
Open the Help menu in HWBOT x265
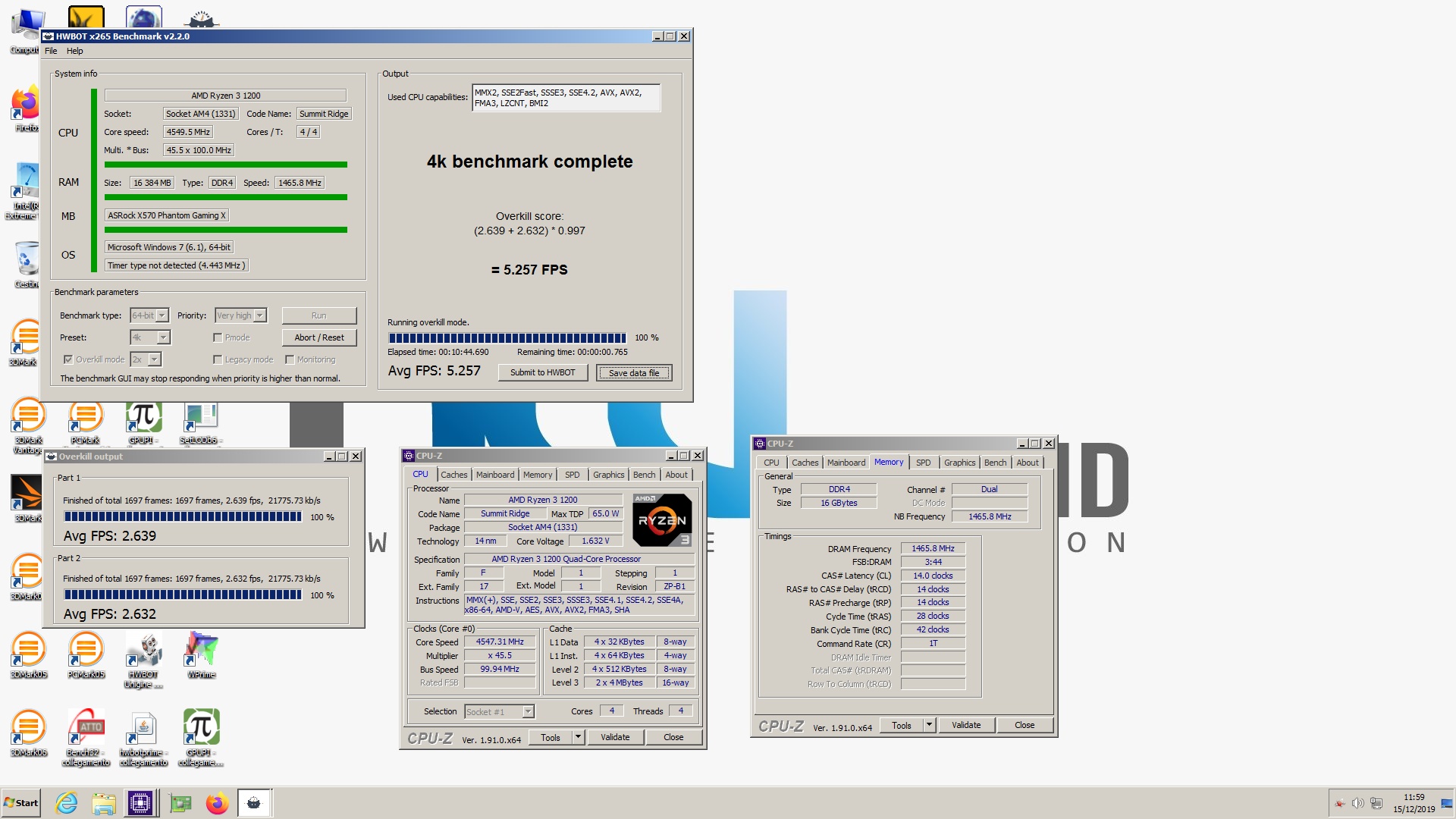(75, 51)
